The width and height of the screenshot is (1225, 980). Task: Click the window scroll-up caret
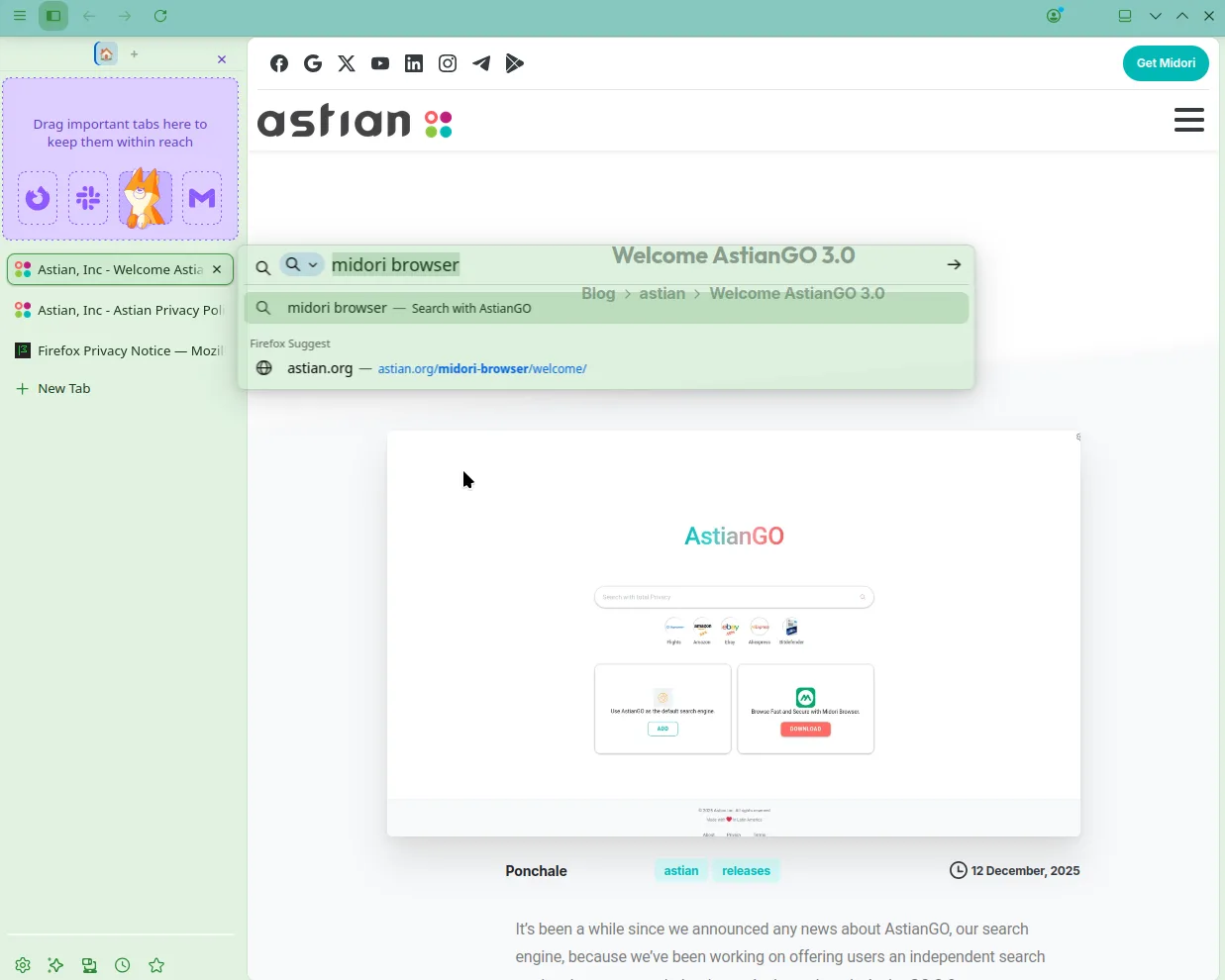coord(1183,16)
